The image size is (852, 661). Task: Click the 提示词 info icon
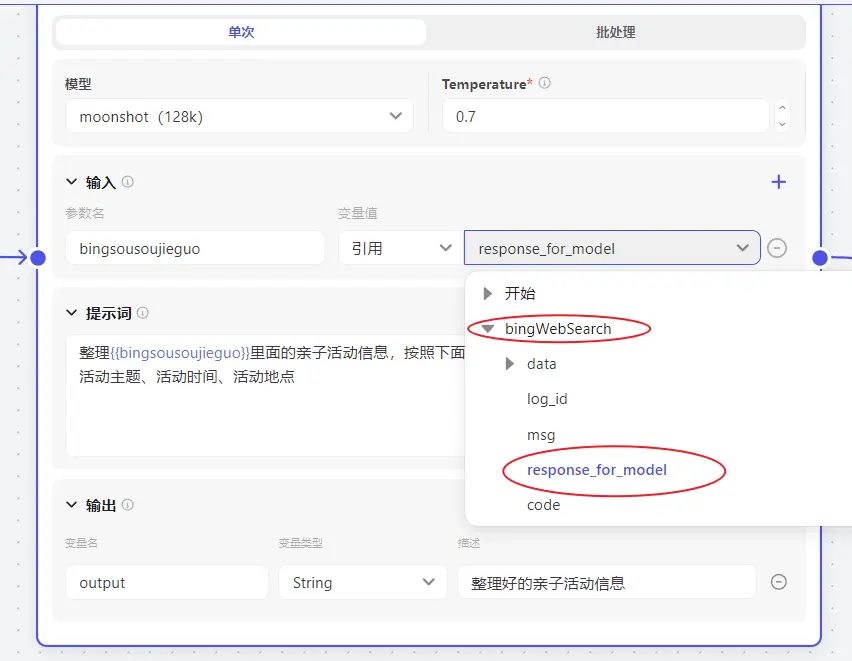coord(142,313)
